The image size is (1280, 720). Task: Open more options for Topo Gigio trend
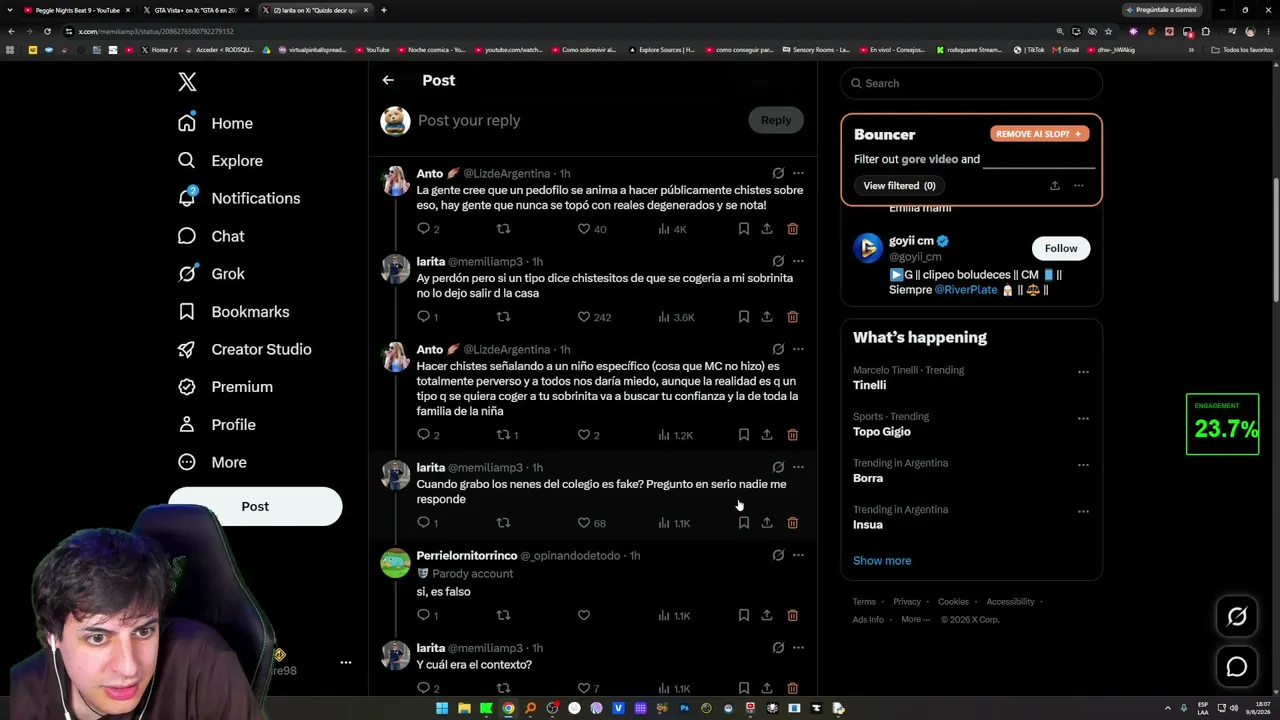point(1083,418)
